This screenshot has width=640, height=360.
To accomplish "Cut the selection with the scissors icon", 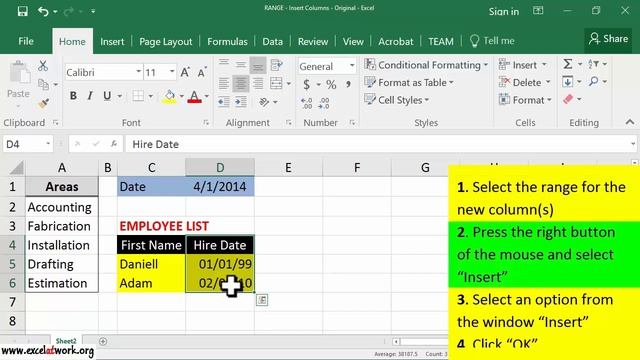I will [x=43, y=66].
